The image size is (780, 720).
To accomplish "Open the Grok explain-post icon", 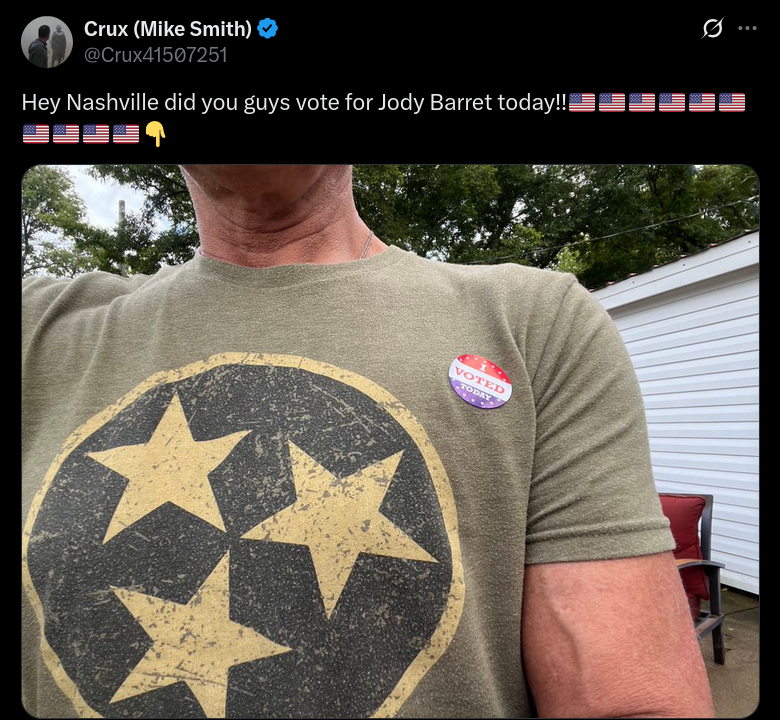I will coord(712,28).
